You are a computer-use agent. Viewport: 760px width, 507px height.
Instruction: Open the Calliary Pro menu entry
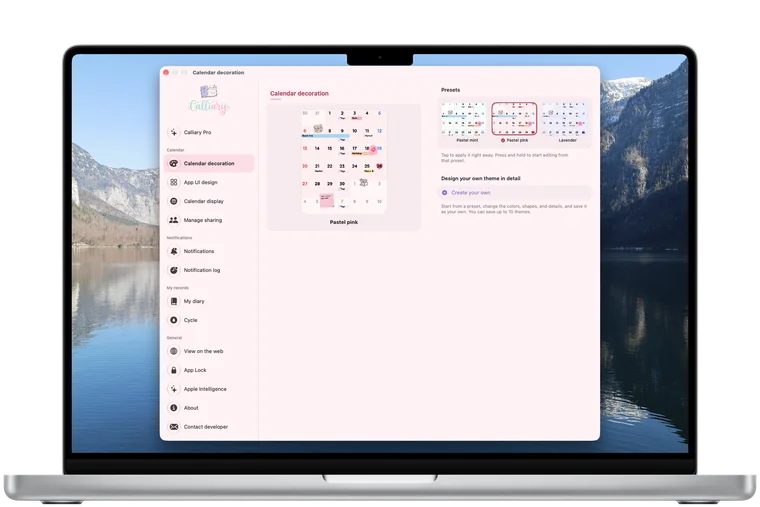tap(209, 132)
